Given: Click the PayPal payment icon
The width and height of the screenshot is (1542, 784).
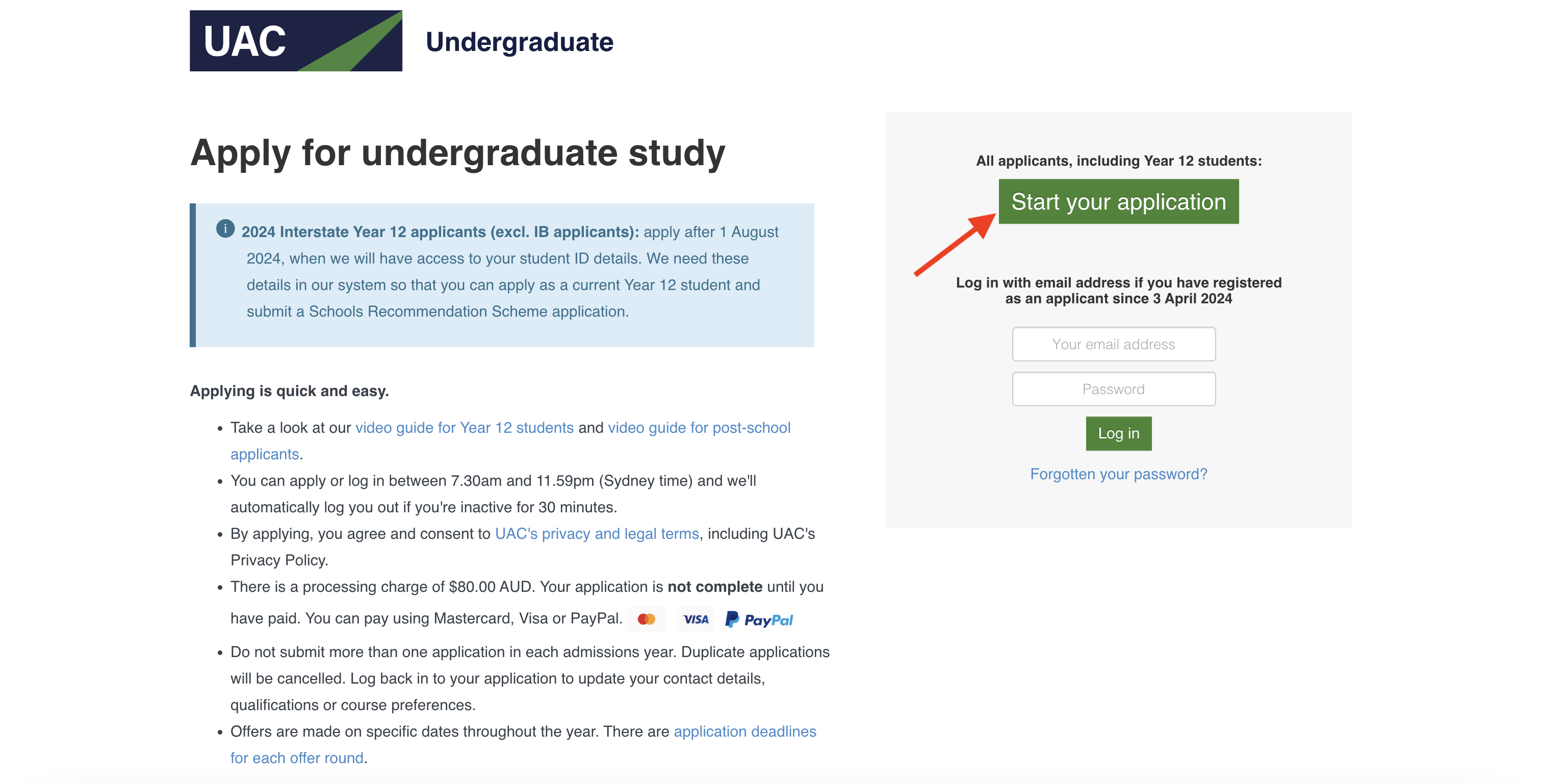Looking at the screenshot, I should point(759,619).
